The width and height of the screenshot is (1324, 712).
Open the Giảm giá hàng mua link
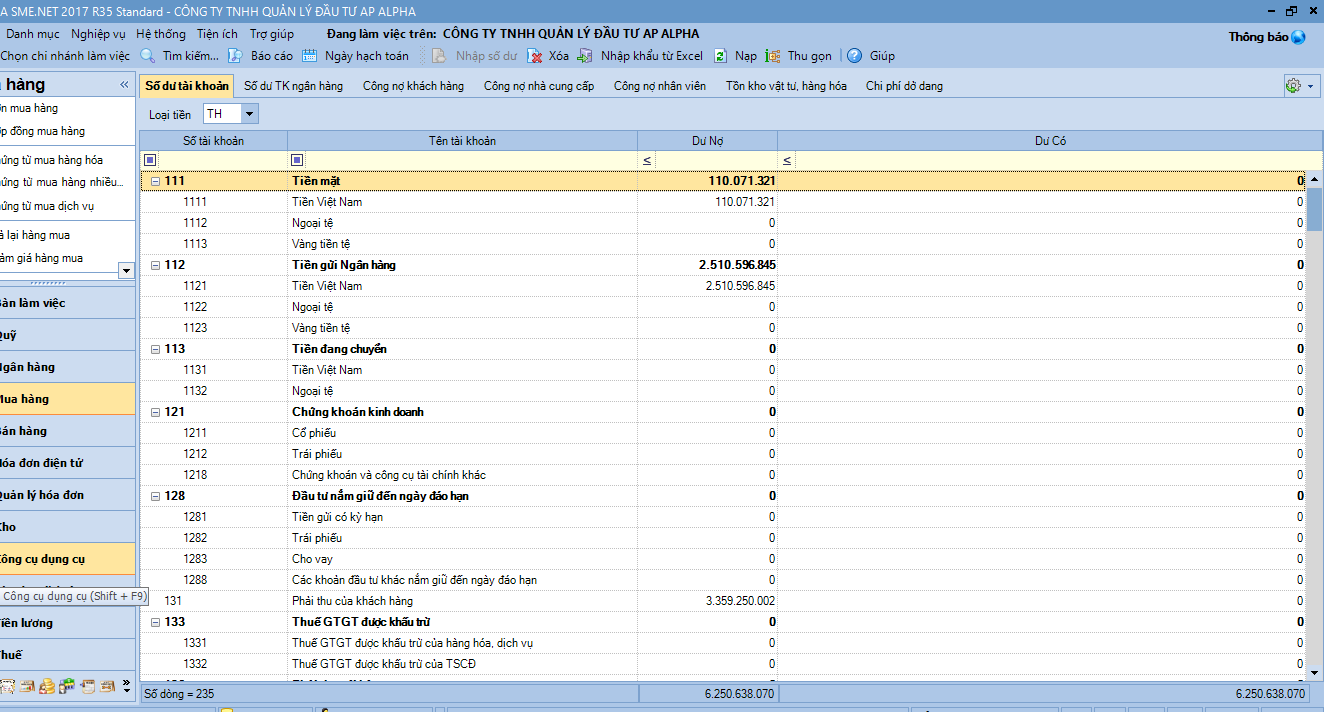(42, 258)
